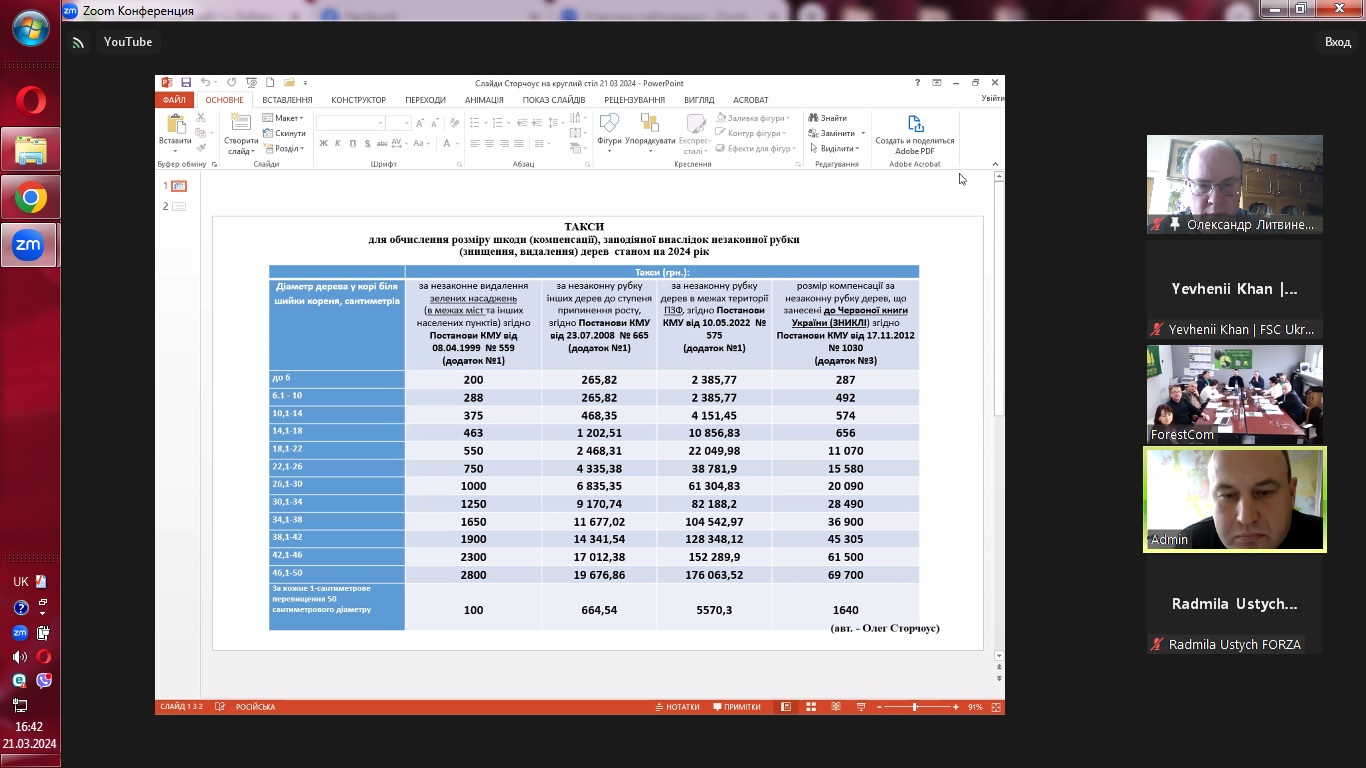1366x768 pixels.
Task: Toggle text Shadow (S) formatting
Action: [x=366, y=144]
